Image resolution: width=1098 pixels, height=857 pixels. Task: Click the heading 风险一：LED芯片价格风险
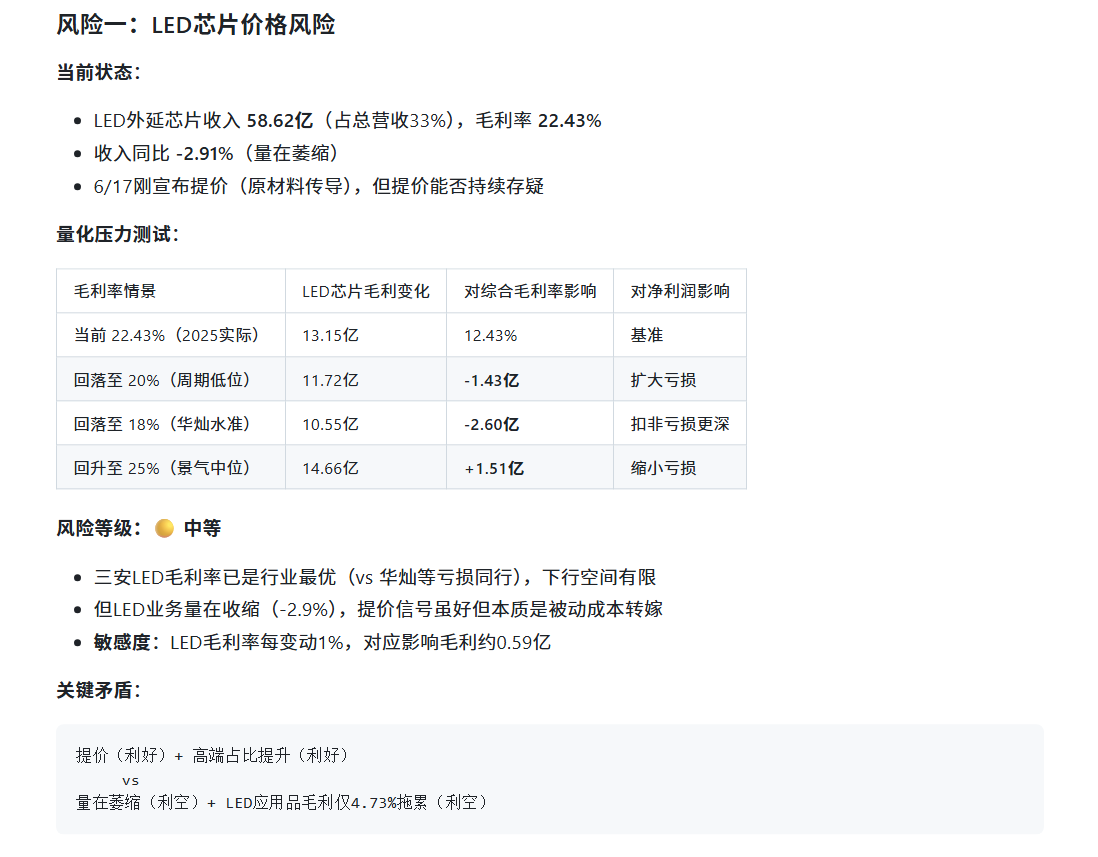pyautogui.click(x=195, y=25)
